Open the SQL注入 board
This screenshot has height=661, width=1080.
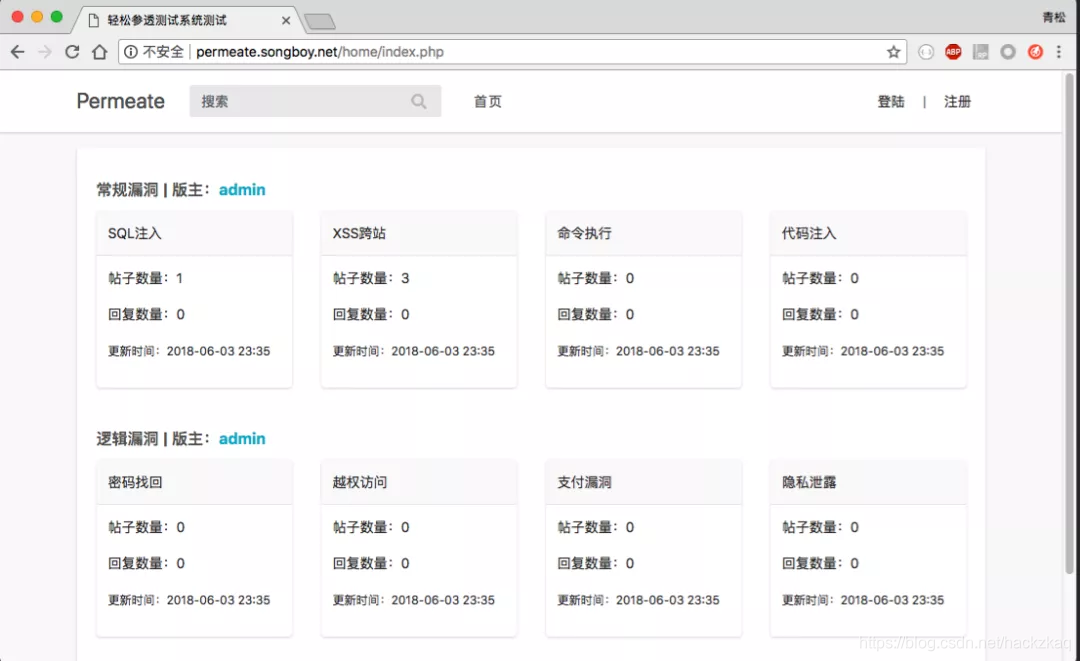click(x=134, y=233)
